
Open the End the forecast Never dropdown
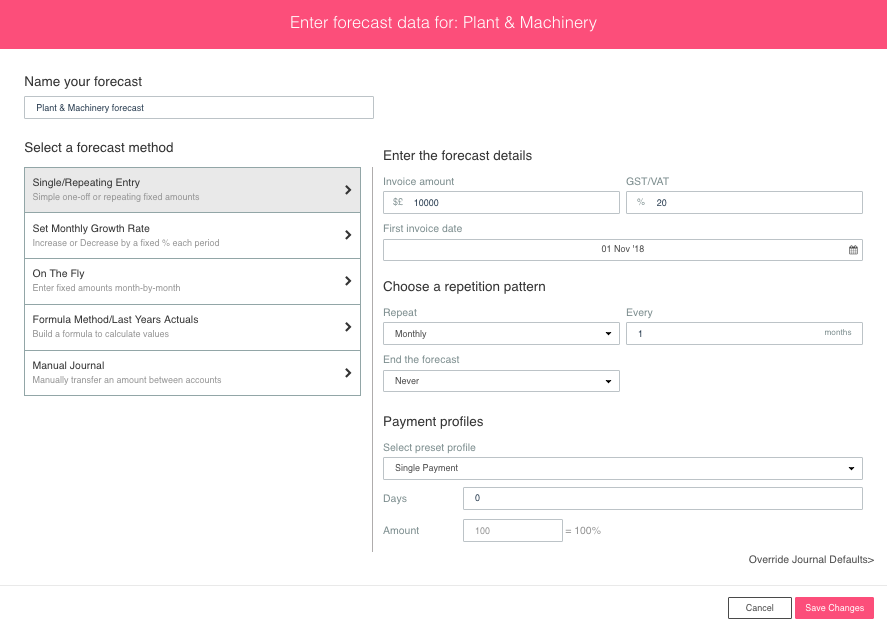point(501,381)
